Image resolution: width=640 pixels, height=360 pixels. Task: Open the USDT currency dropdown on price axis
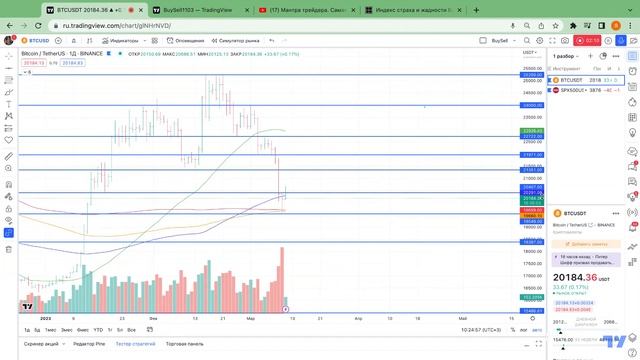pos(530,53)
